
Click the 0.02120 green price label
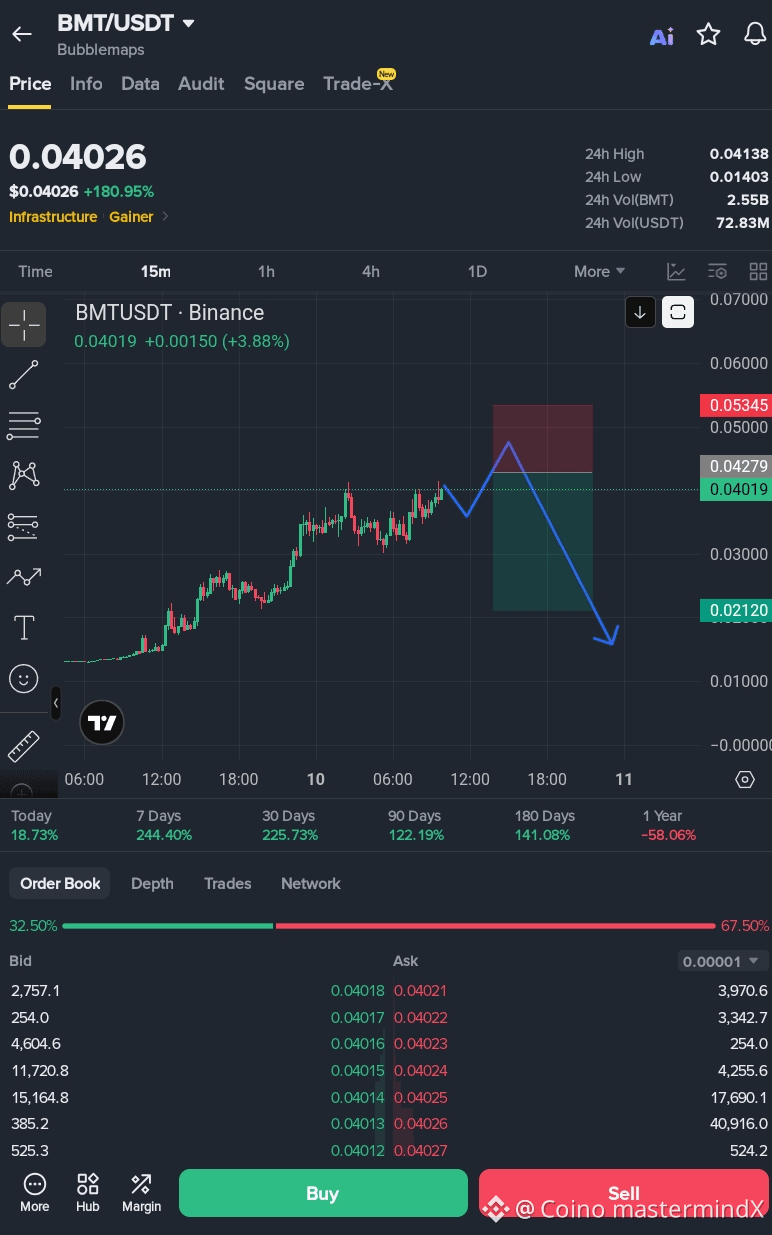point(735,609)
